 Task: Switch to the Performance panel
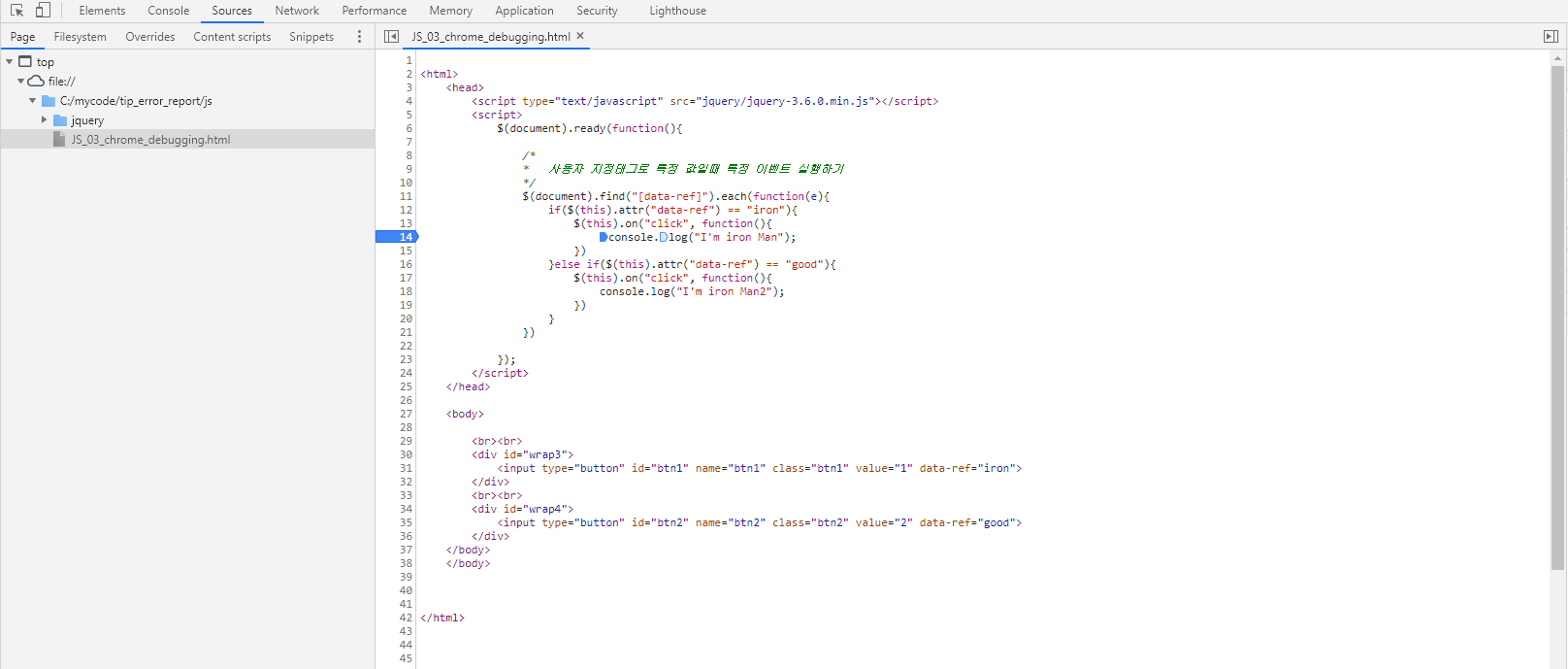[375, 11]
